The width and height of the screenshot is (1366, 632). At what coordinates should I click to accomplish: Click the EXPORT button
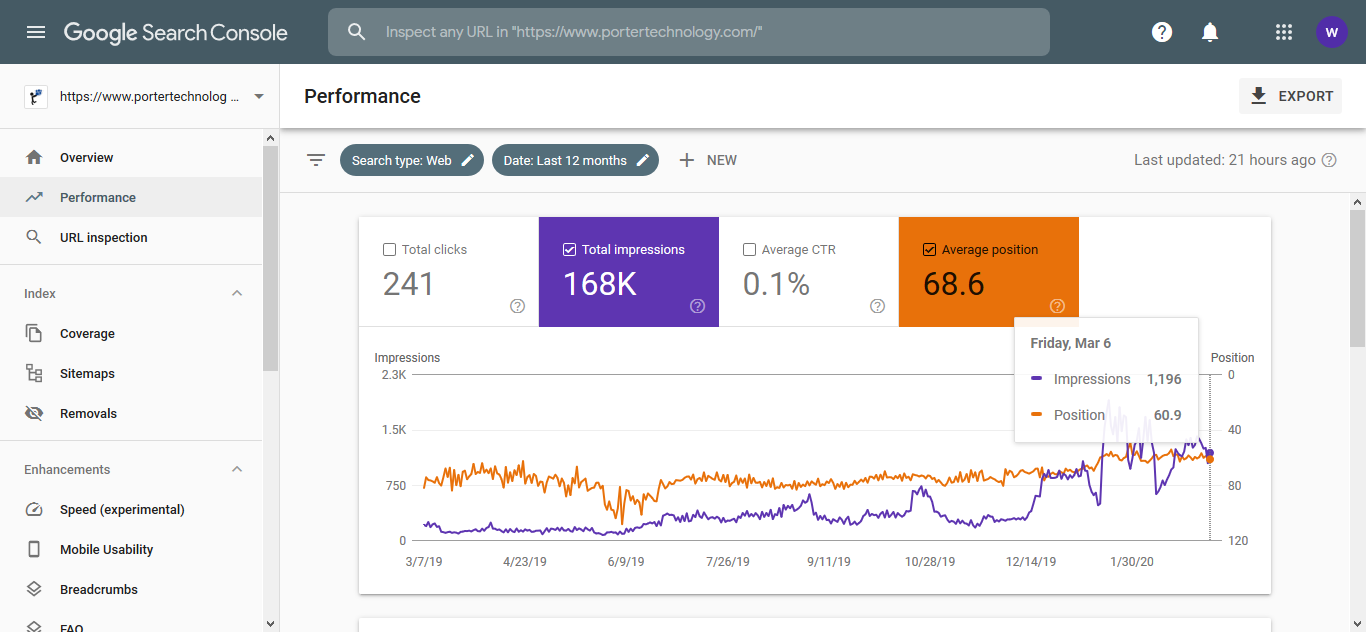pos(1290,96)
